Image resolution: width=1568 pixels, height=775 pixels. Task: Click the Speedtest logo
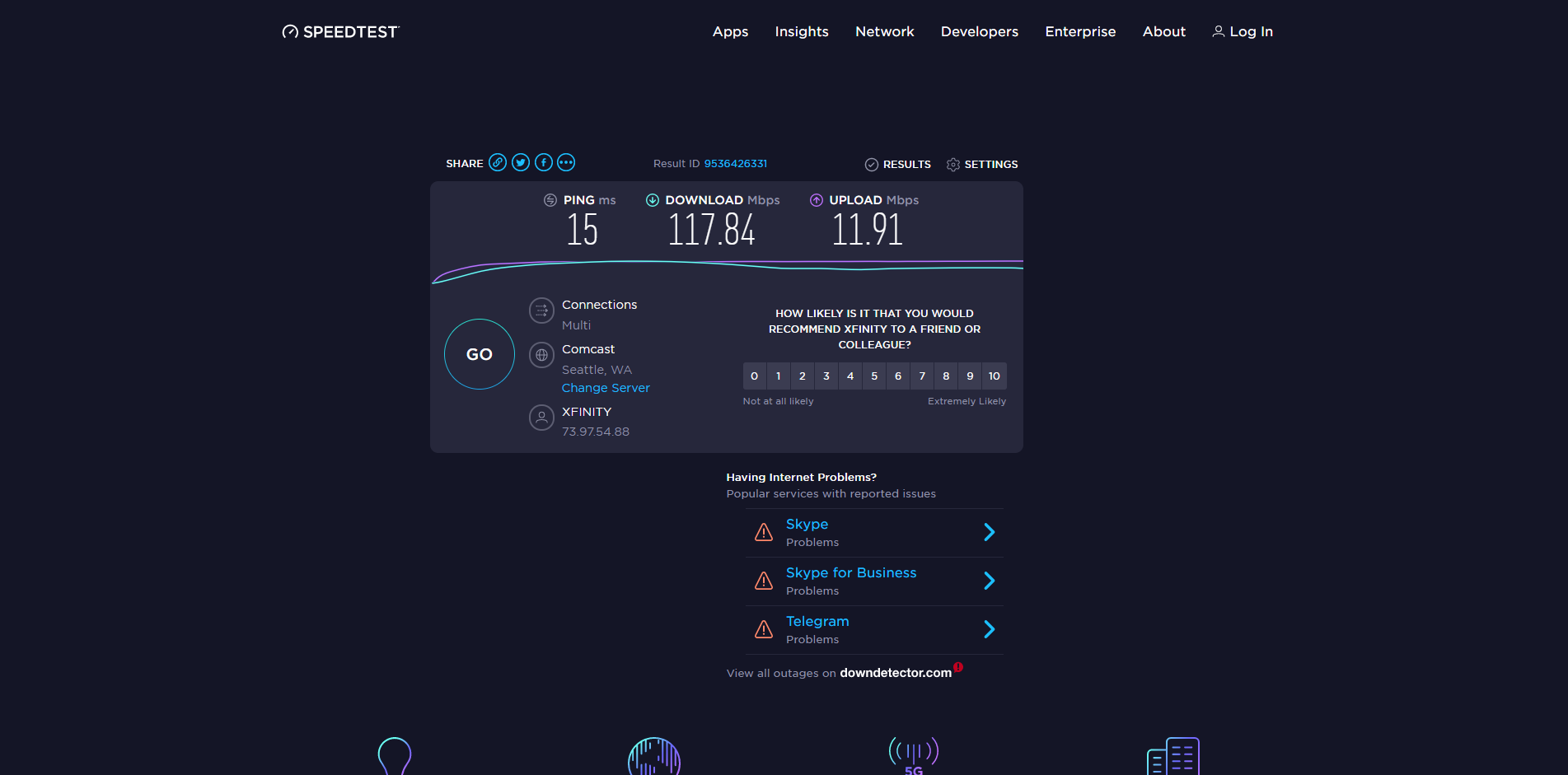pyautogui.click(x=340, y=31)
